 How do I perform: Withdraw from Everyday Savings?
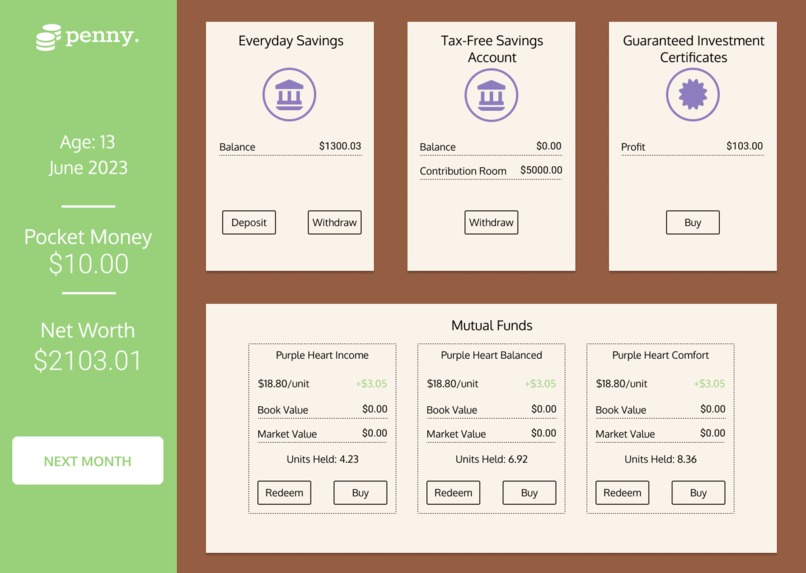335,223
